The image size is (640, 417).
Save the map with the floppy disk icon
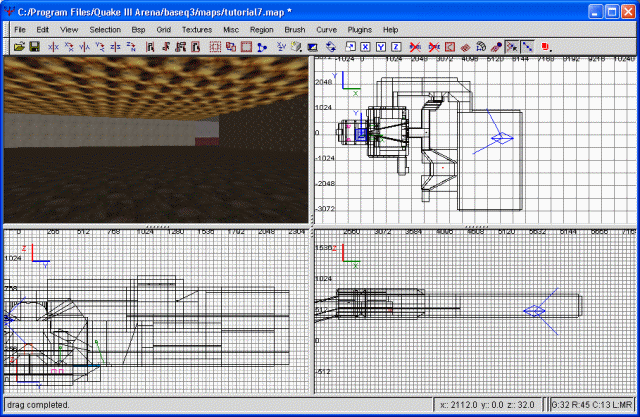[34, 47]
